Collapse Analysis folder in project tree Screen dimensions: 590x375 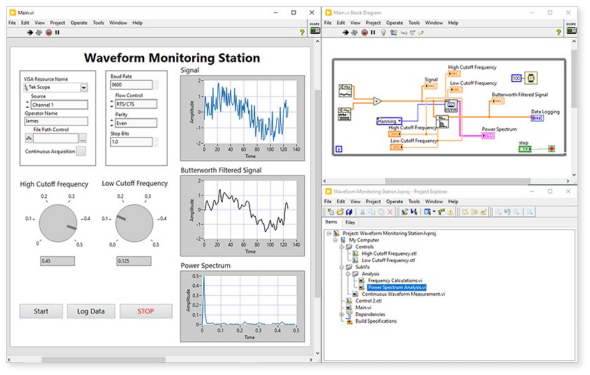[348, 274]
